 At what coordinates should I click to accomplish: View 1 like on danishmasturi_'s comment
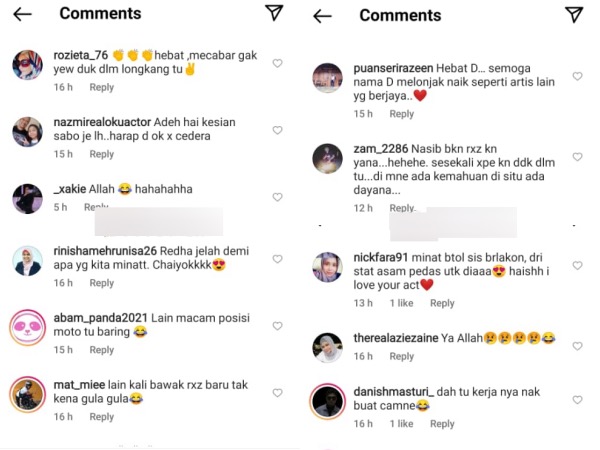coord(401,424)
